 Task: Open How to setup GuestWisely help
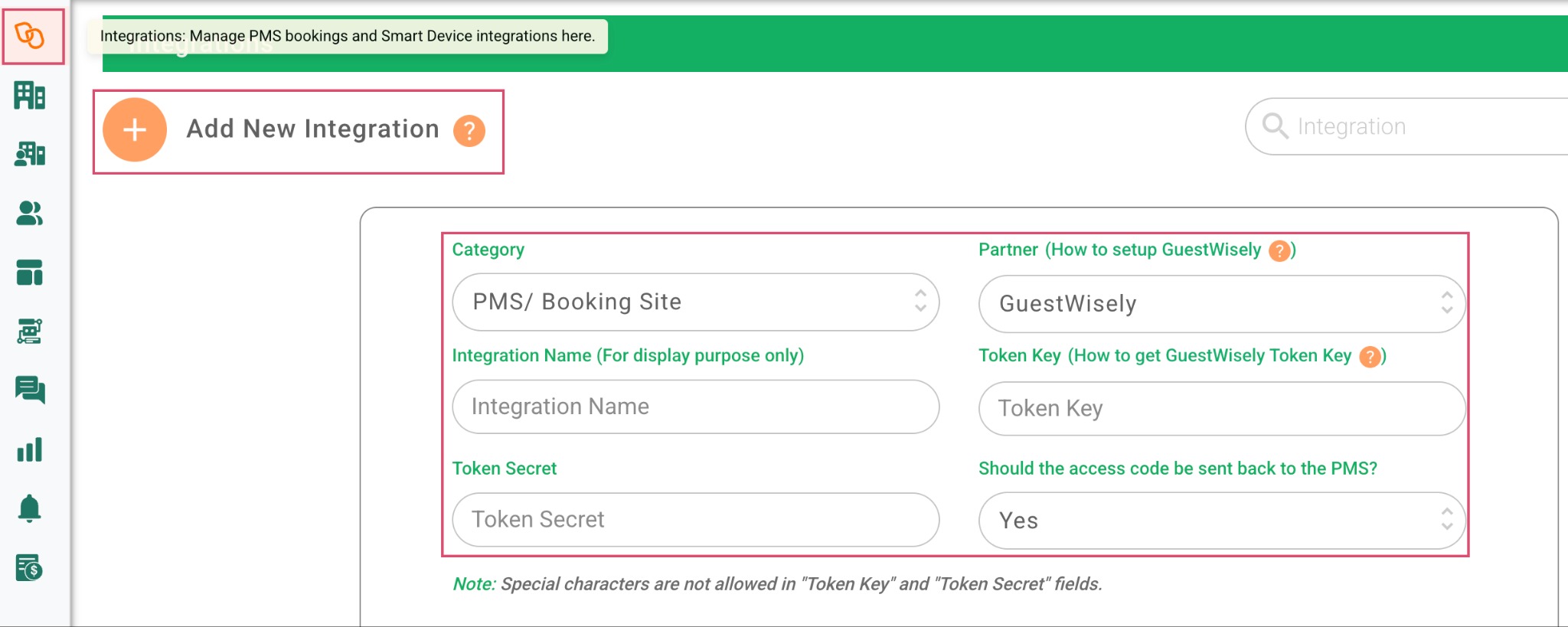click(x=1279, y=250)
